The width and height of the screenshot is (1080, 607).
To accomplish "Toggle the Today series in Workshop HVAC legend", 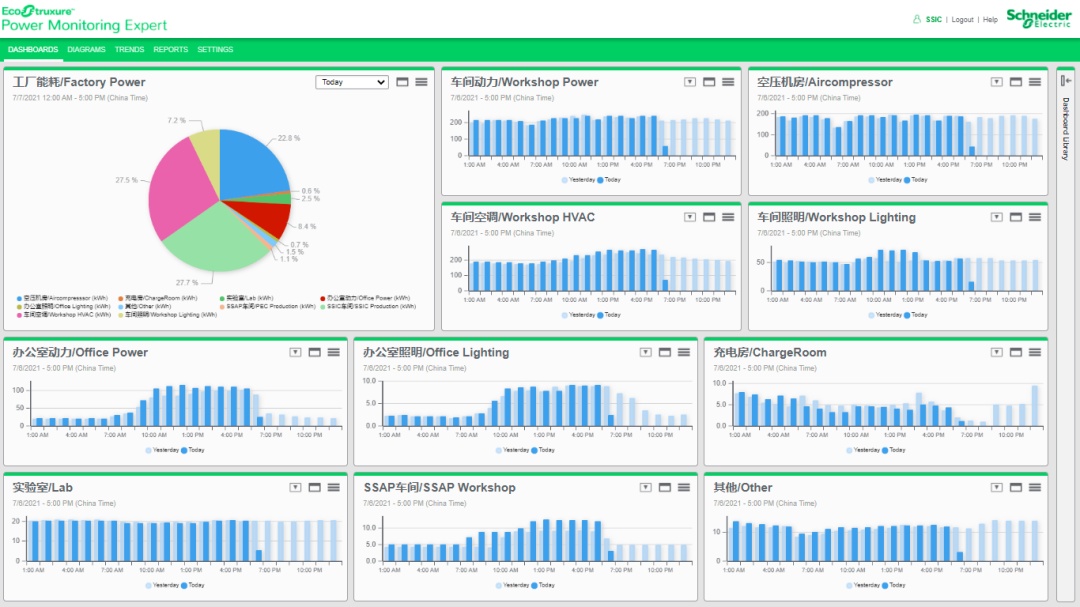I will (609, 315).
